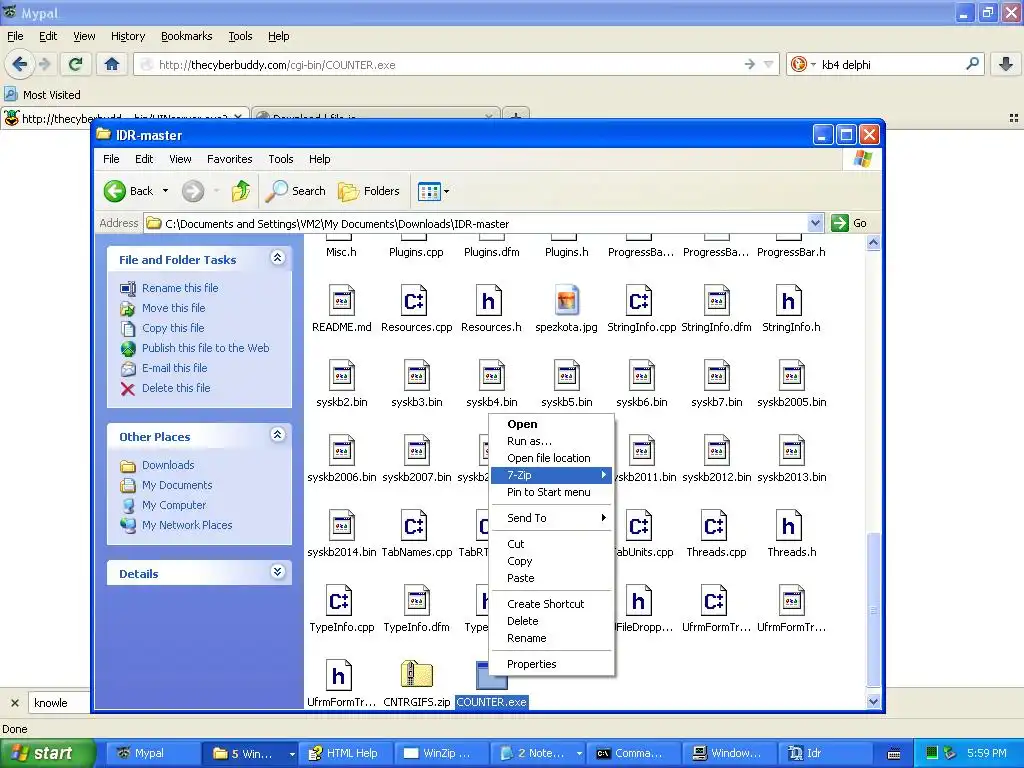Click Move this file link
The image size is (1024, 768).
point(174,308)
